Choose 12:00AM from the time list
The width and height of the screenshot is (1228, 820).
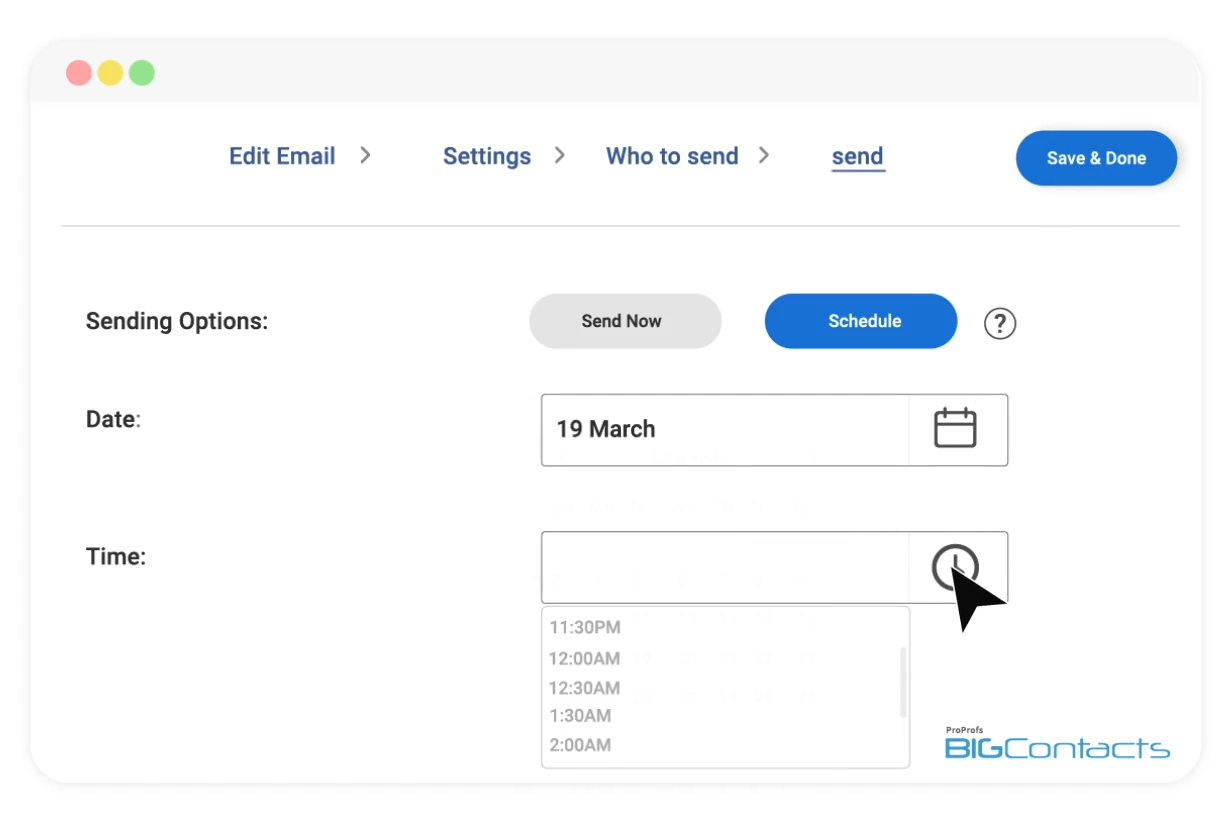[x=584, y=658]
